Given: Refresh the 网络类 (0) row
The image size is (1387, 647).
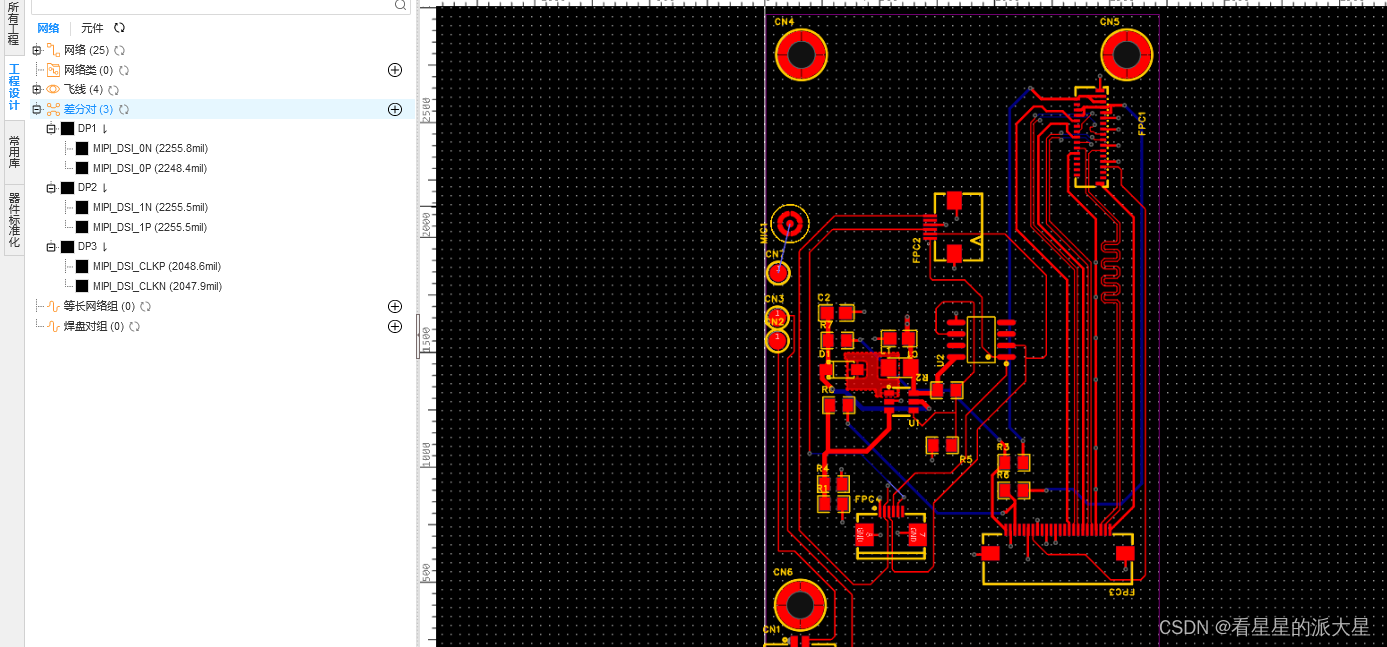Looking at the screenshot, I should click(124, 70).
